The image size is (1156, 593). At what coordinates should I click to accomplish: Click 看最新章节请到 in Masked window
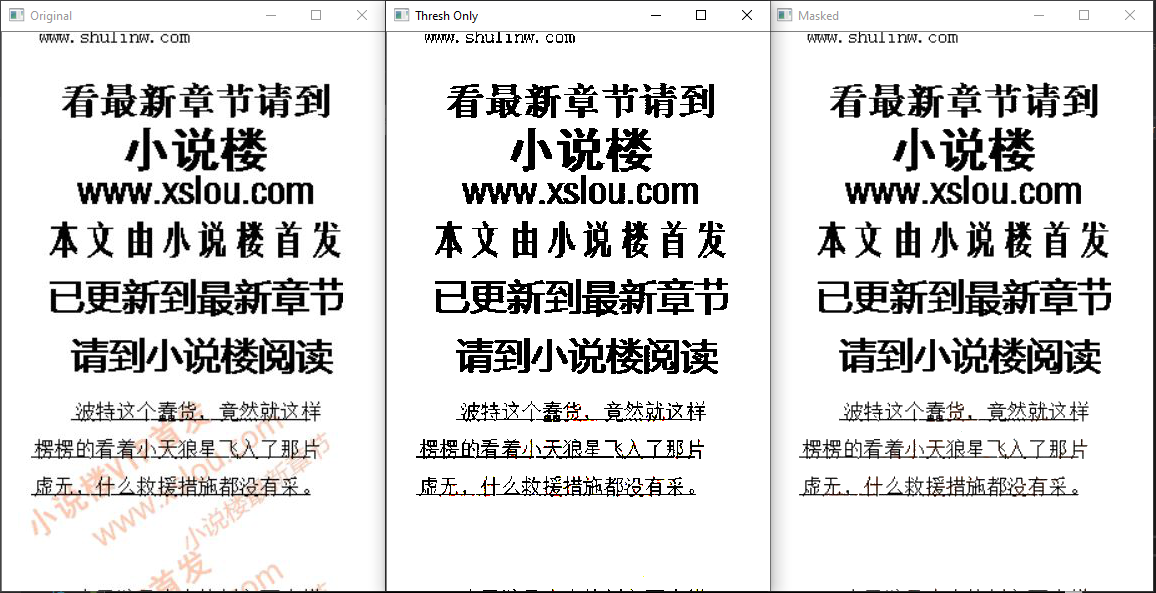click(964, 101)
